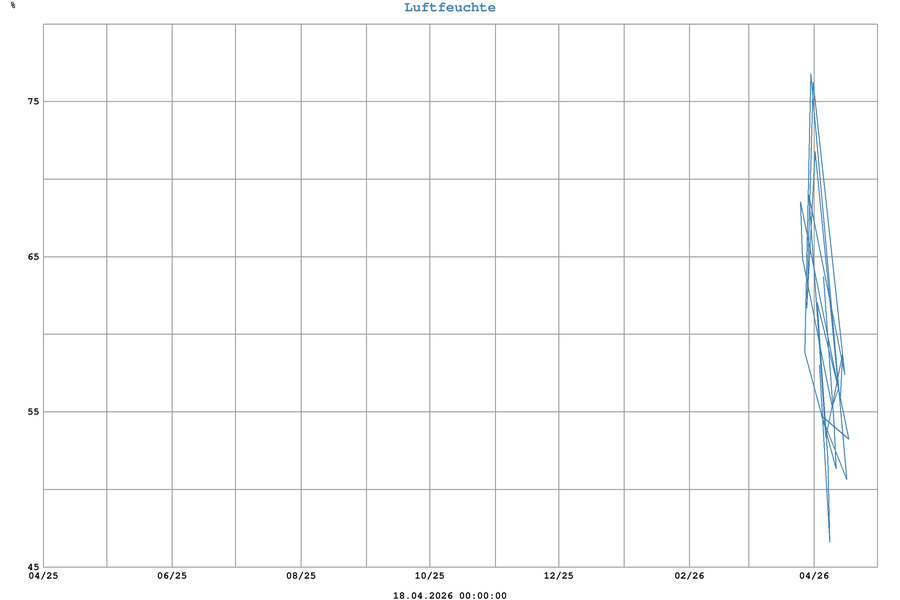Click the 10/25 x-axis label

coord(430,576)
